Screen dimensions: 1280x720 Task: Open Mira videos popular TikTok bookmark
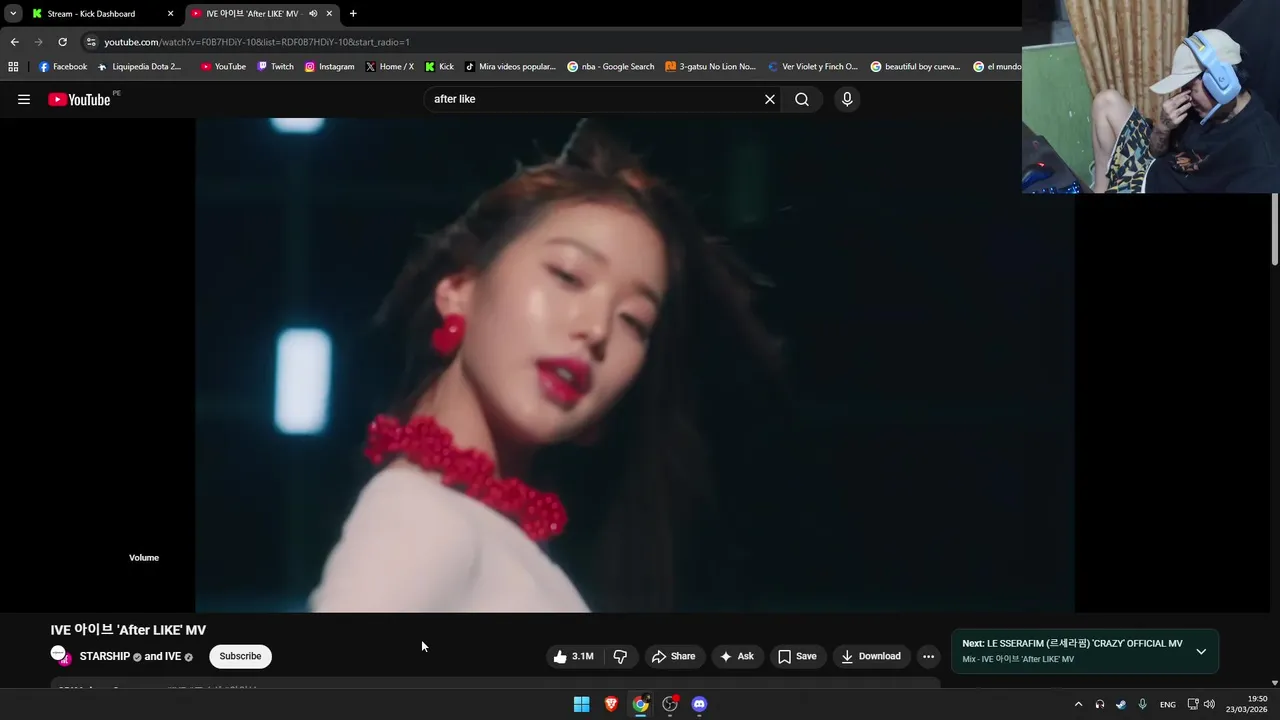(x=510, y=67)
